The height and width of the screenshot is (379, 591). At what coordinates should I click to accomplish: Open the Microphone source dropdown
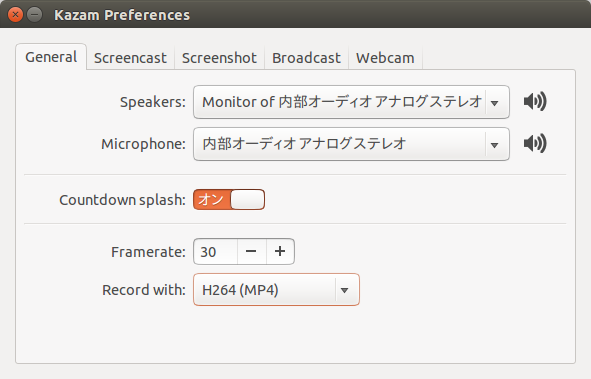(x=351, y=144)
